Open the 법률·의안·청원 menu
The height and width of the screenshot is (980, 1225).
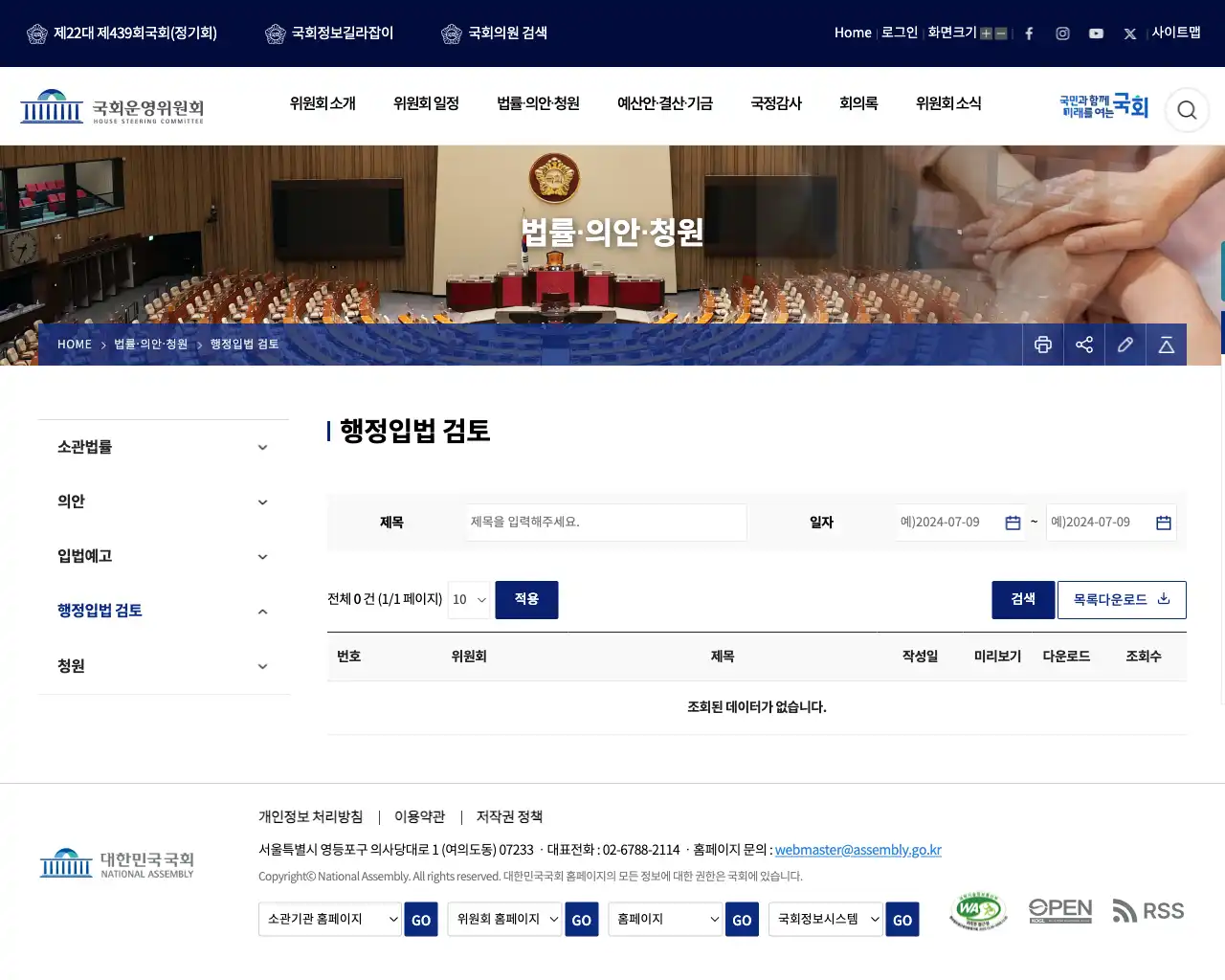[538, 103]
